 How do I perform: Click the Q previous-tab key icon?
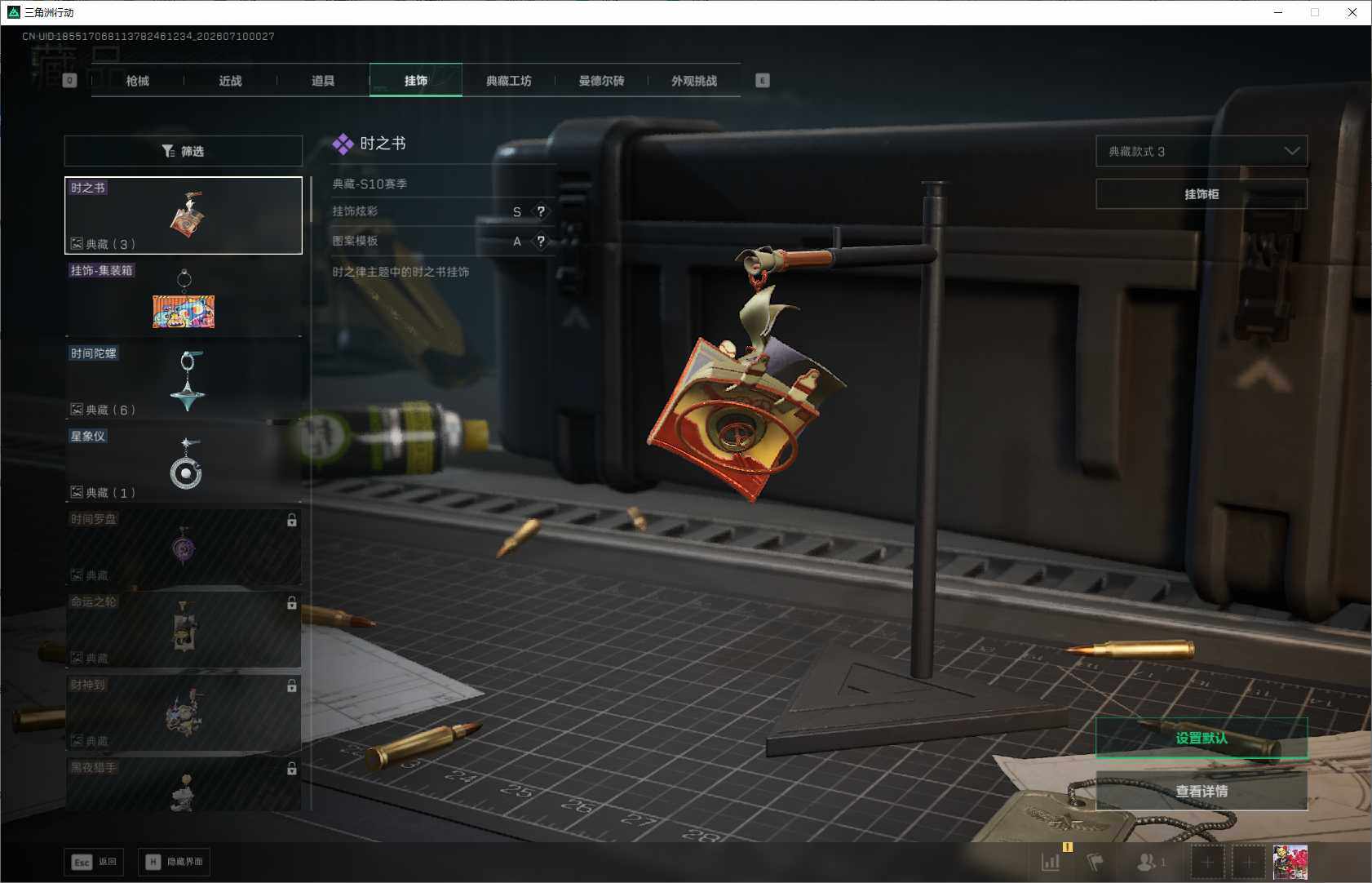69,80
